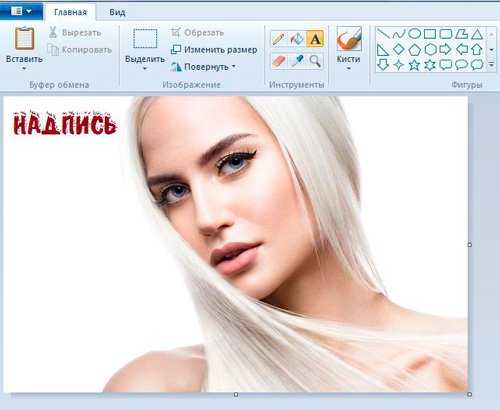
Task: Select the Color picker eyedropper tool
Action: (x=297, y=61)
